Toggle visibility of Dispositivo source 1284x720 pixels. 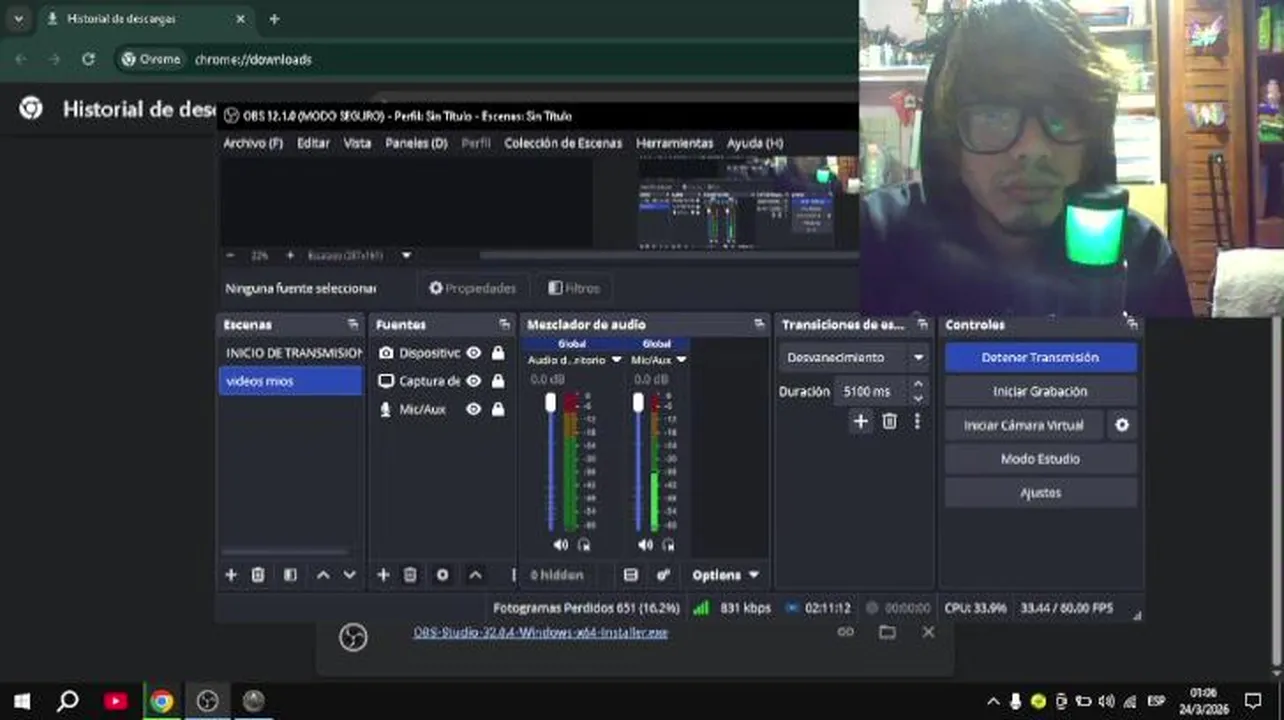474,353
